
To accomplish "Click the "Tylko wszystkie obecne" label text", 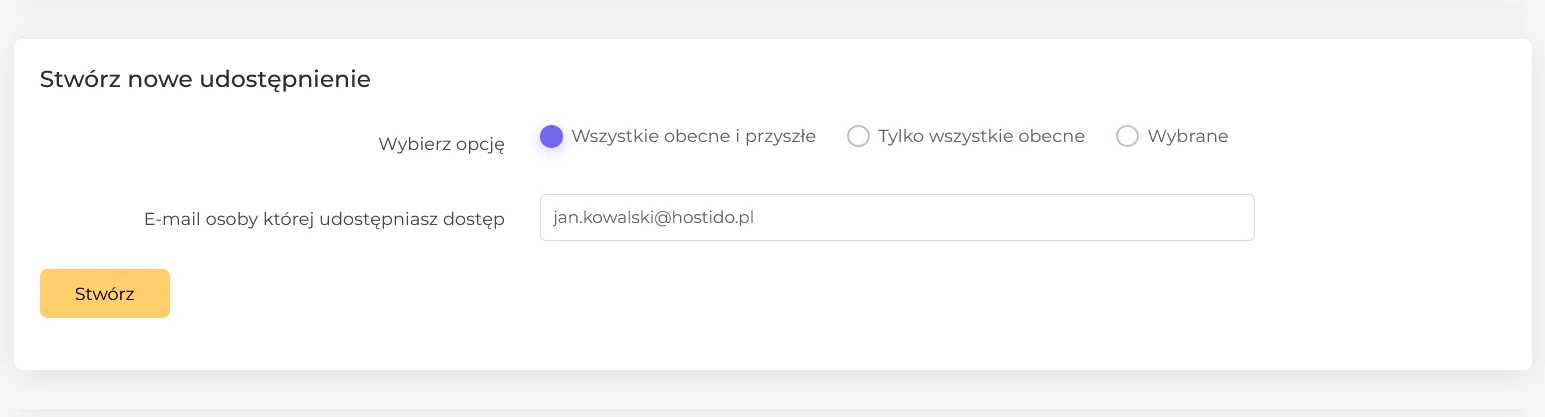I will (x=982, y=136).
